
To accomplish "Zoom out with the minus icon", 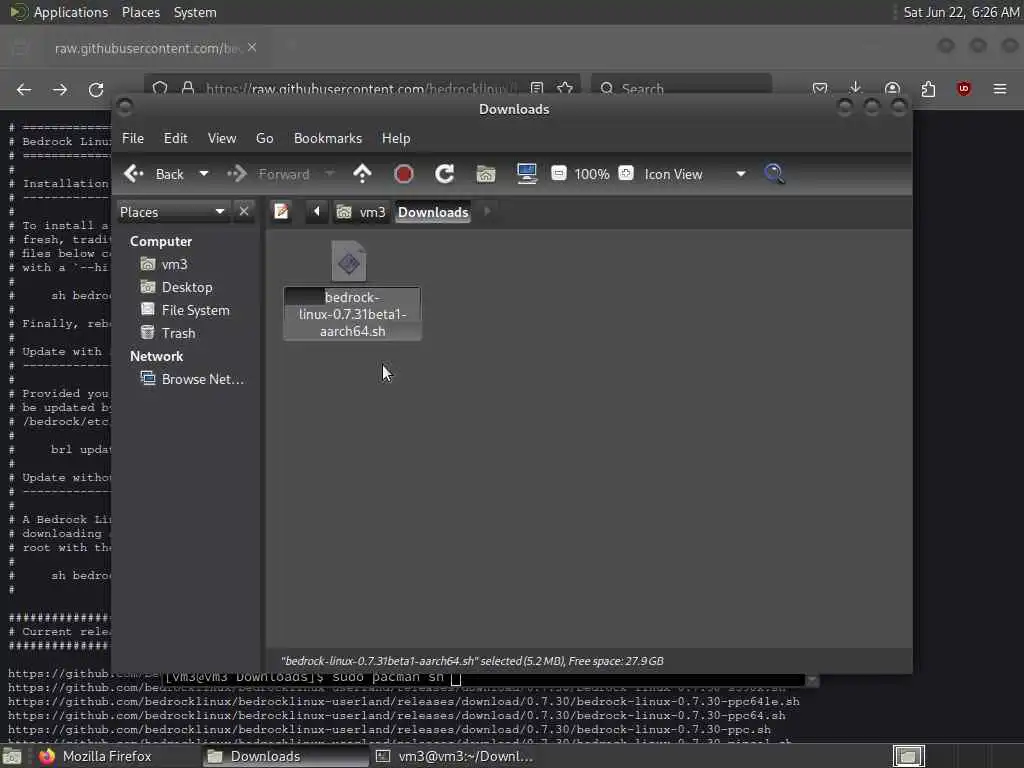I will pyautogui.click(x=558, y=173).
